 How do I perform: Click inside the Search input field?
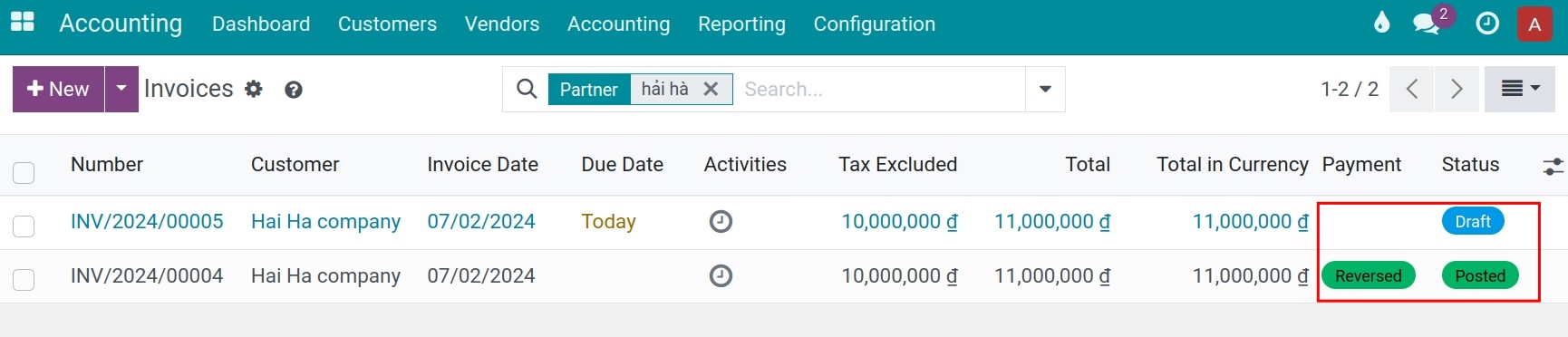(879, 89)
